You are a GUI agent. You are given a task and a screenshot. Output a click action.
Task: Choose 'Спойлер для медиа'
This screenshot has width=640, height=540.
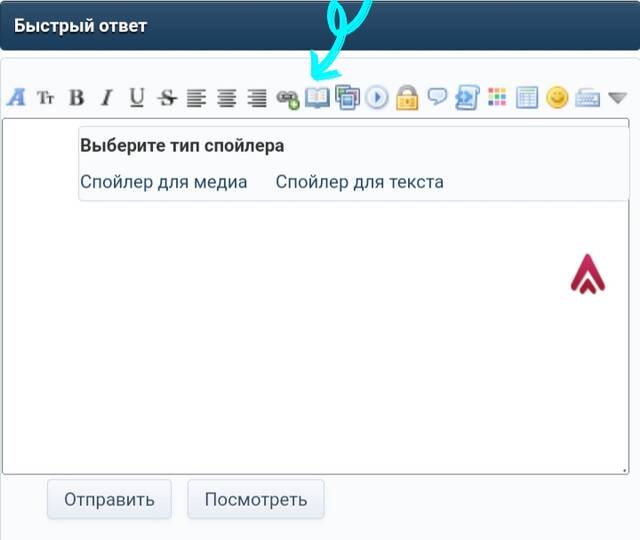[x=164, y=182]
